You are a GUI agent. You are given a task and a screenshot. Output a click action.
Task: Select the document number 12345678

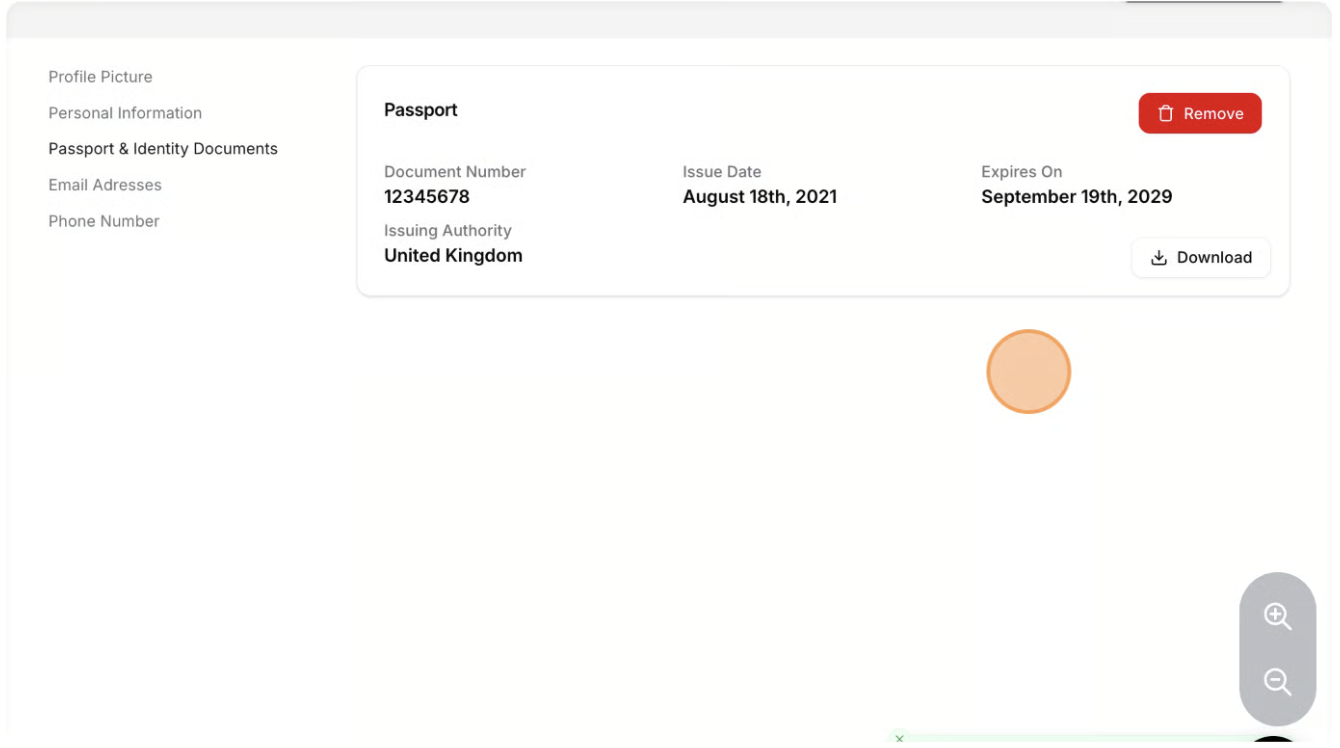[427, 197]
